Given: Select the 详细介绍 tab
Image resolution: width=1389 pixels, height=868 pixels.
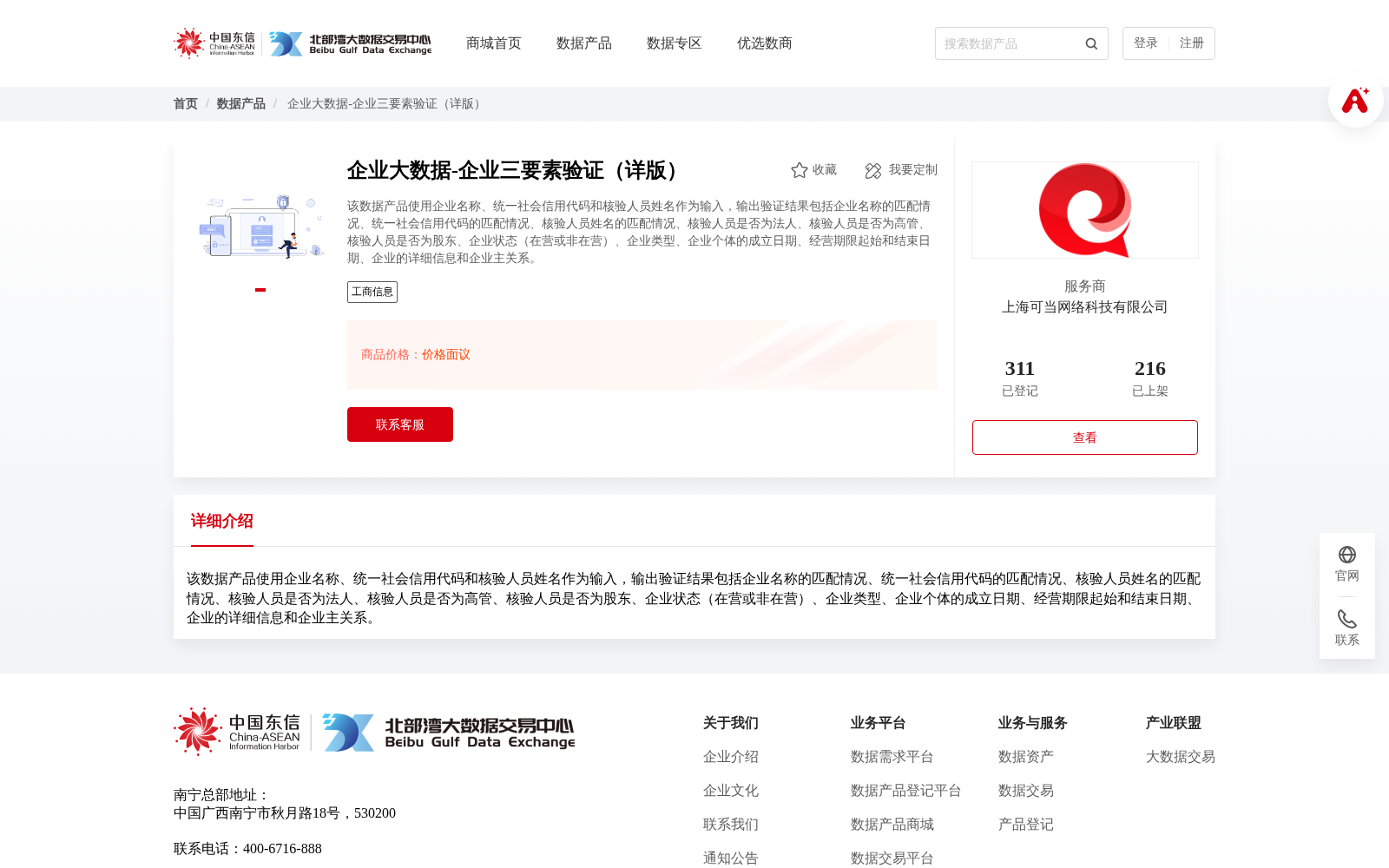Looking at the screenshot, I should [221, 522].
